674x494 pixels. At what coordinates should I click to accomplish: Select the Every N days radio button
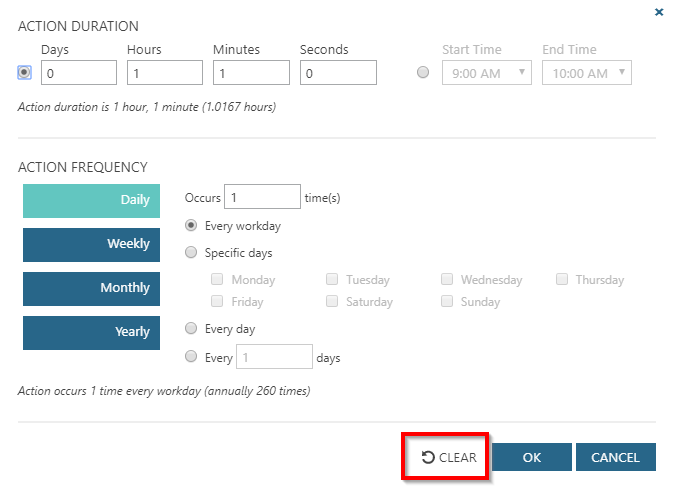coord(191,356)
